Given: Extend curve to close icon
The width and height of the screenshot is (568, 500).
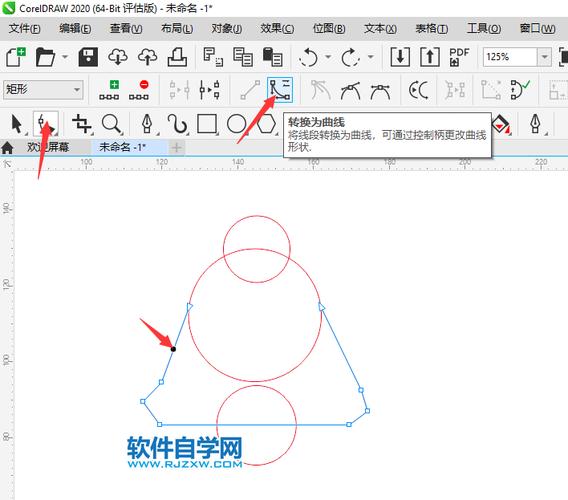Looking at the screenshot, I should 491,90.
